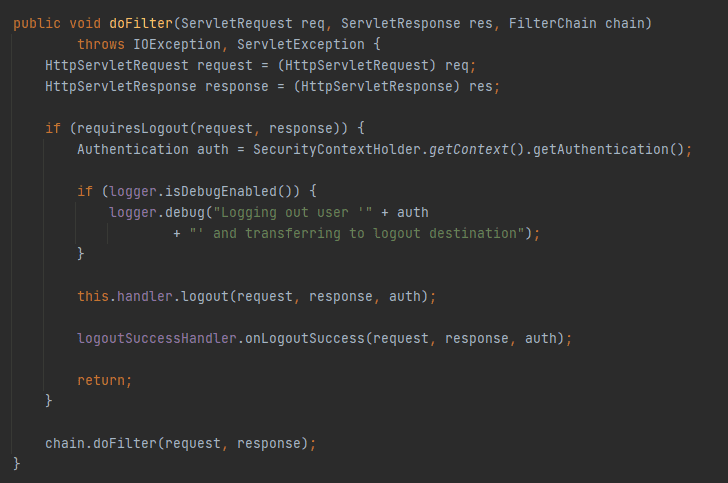Click the isDebugEnabled method call
This screenshot has width=728, height=483.
197,191
